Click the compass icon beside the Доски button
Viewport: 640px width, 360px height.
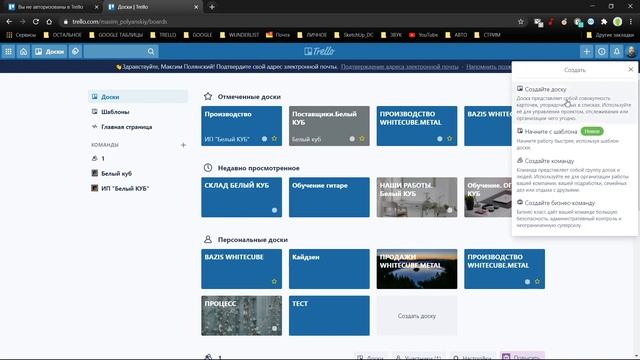click(x=75, y=51)
